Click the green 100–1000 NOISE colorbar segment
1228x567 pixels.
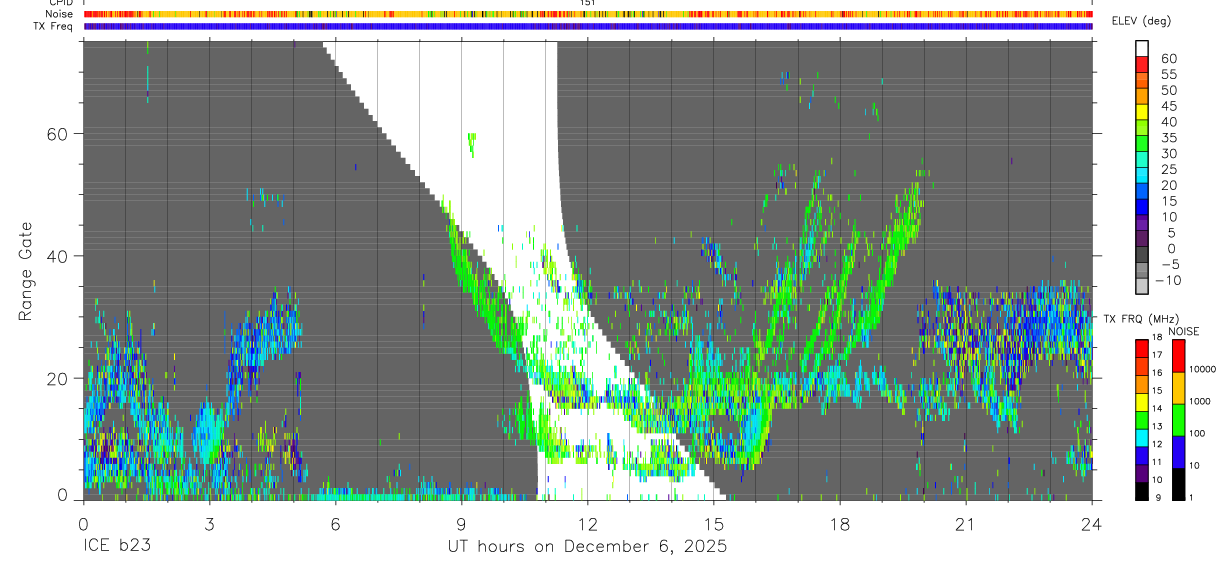coord(1178,419)
